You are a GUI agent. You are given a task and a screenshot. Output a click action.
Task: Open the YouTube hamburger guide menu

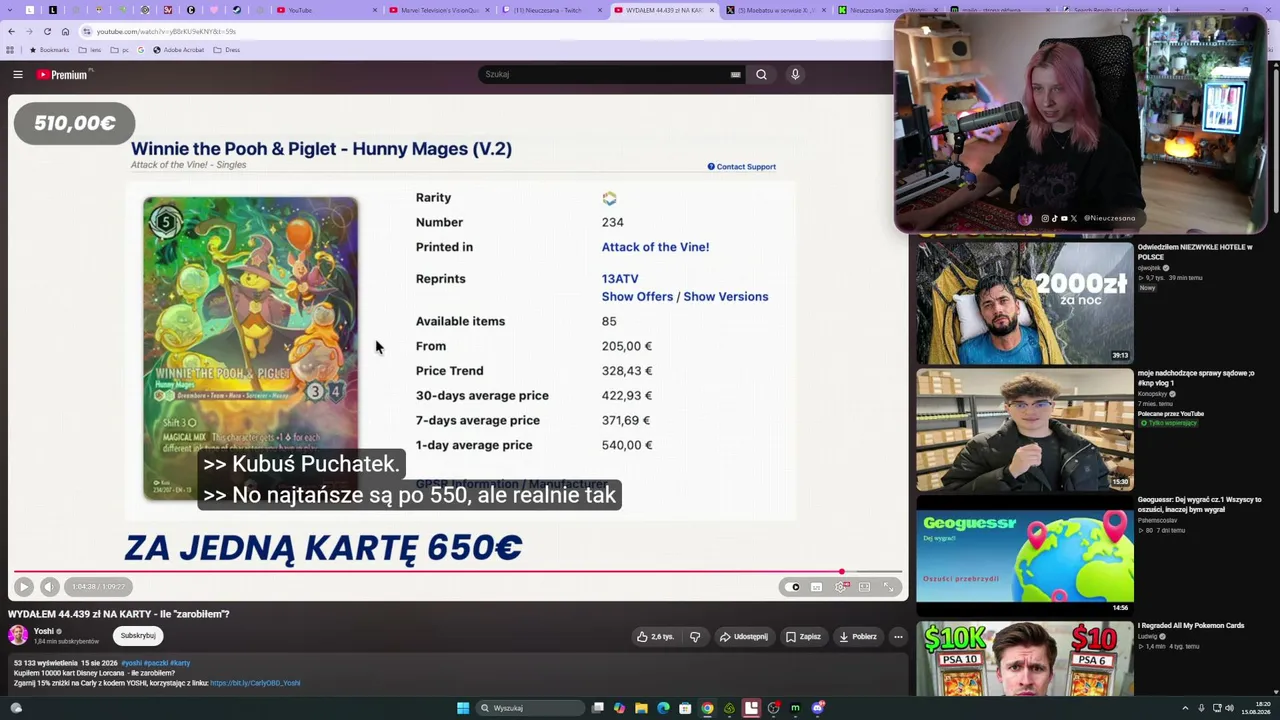coord(18,74)
